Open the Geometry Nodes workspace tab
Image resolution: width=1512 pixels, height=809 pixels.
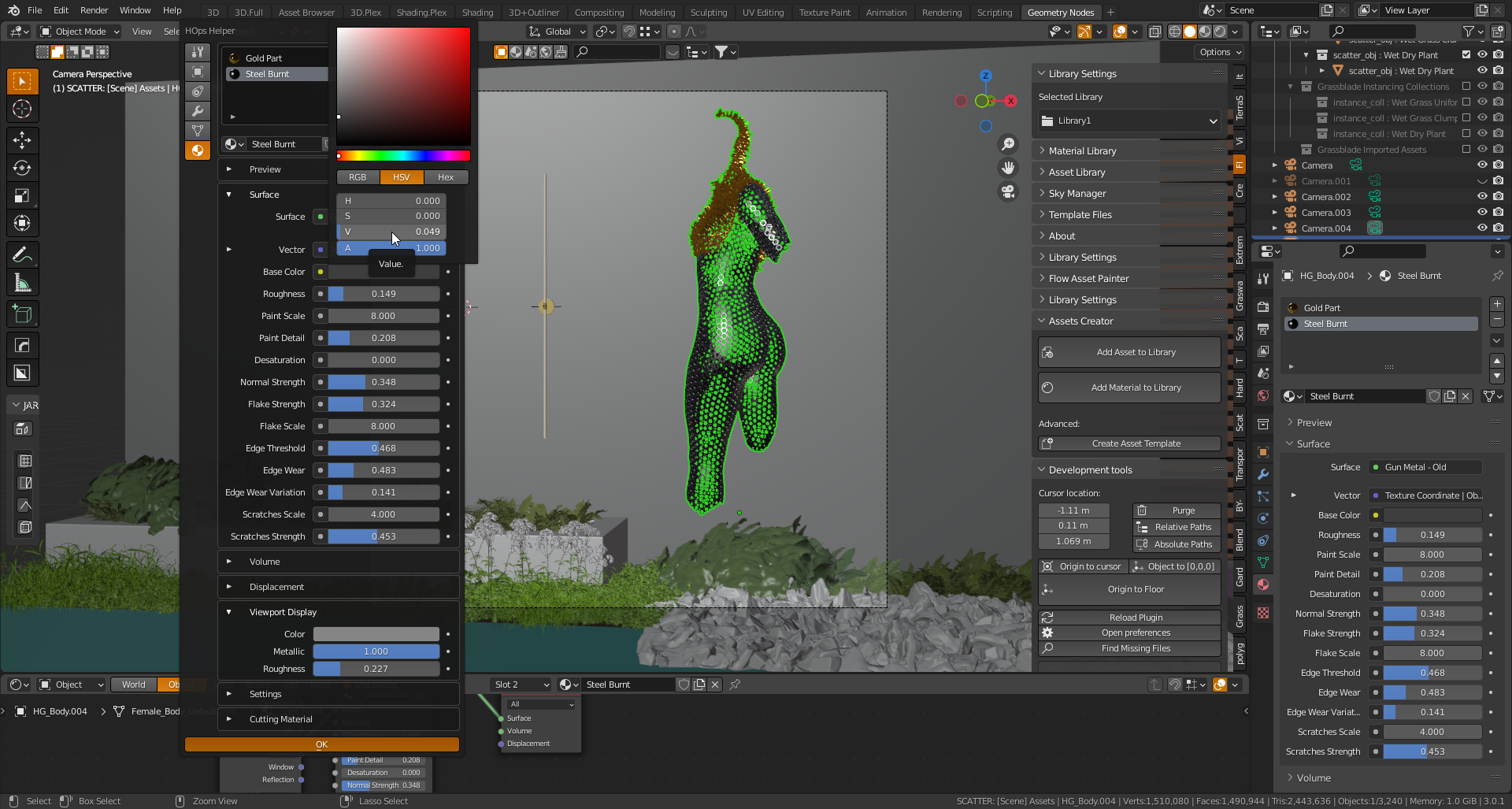coord(1060,12)
